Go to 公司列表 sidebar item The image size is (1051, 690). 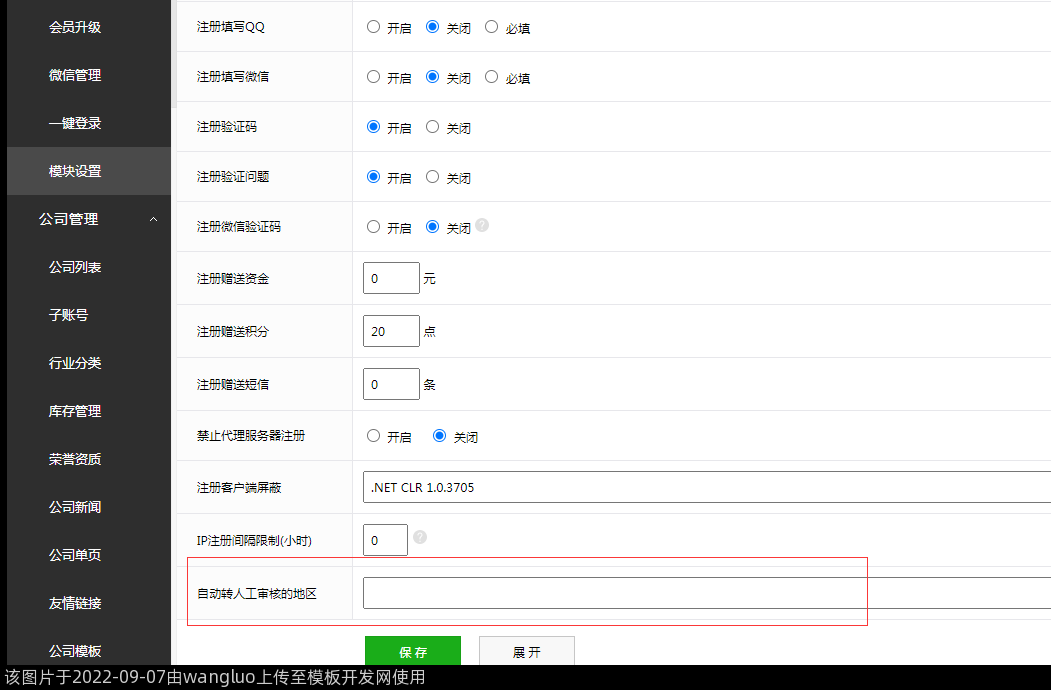(x=75, y=267)
